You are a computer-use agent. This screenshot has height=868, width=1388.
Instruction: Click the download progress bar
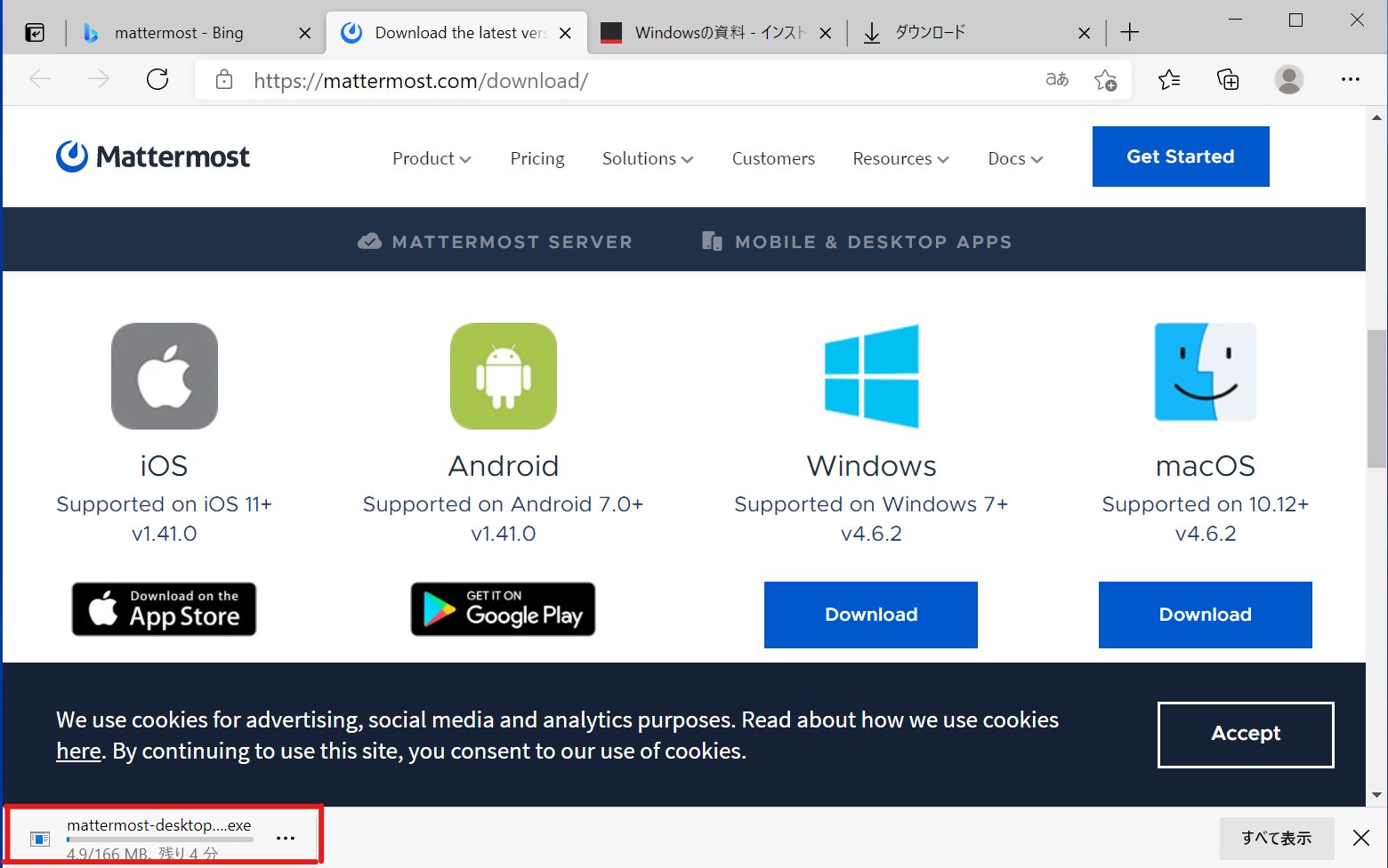160,840
